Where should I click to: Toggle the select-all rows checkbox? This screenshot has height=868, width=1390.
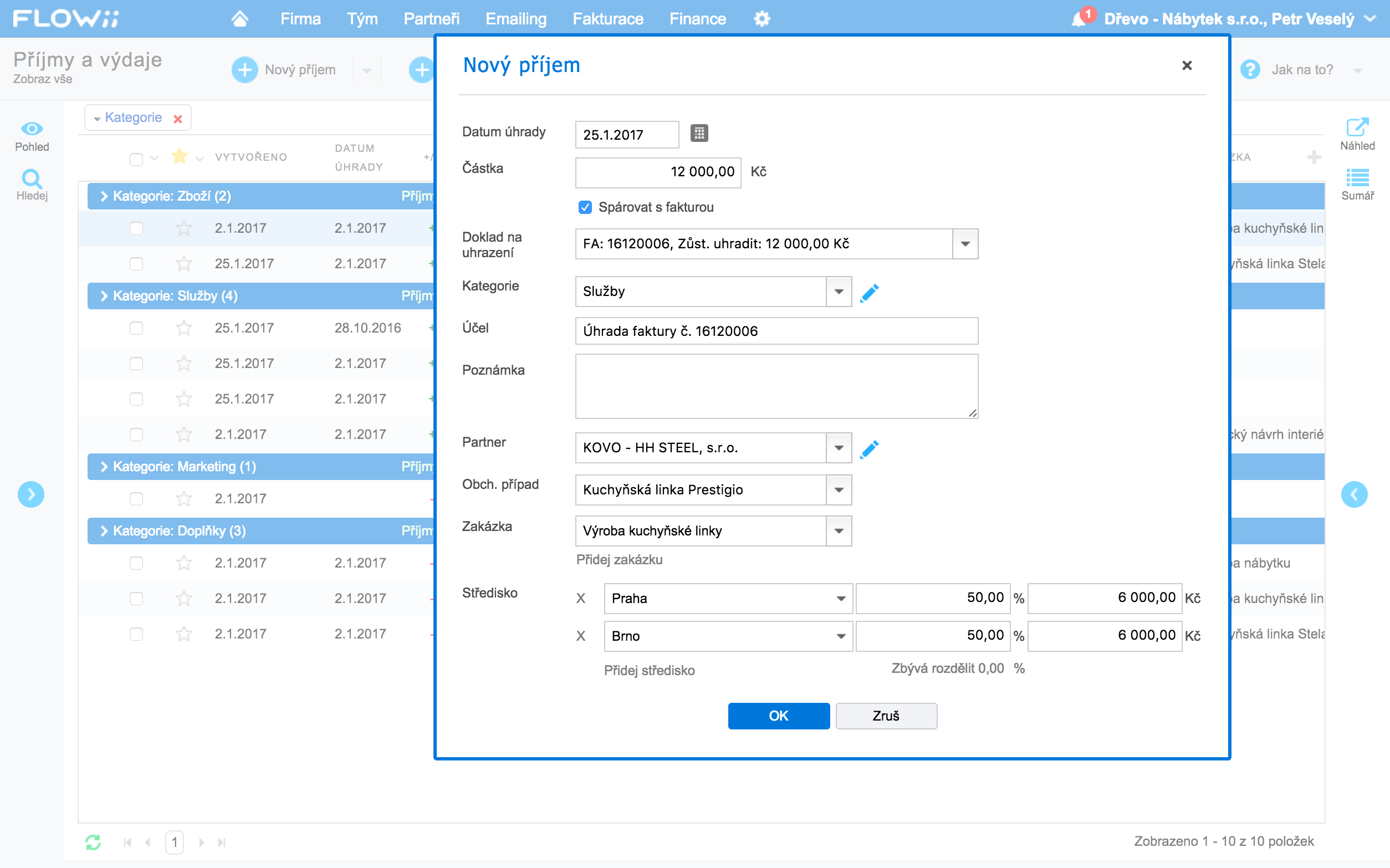point(136,159)
